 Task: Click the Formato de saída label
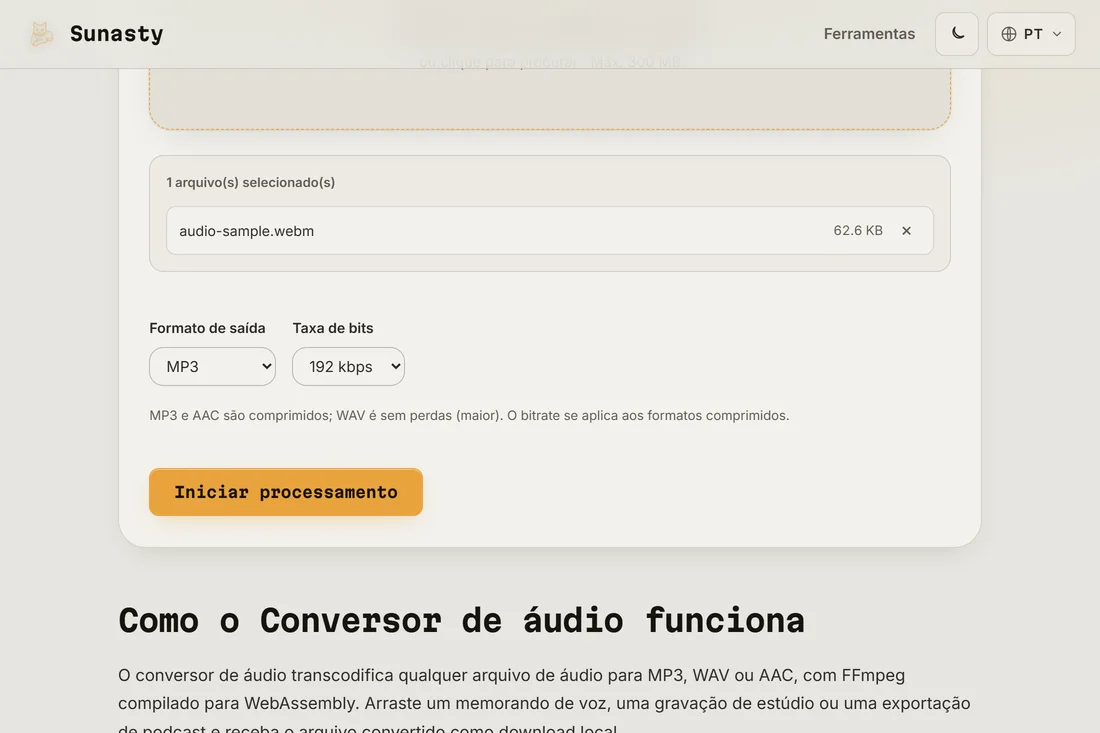(207, 328)
